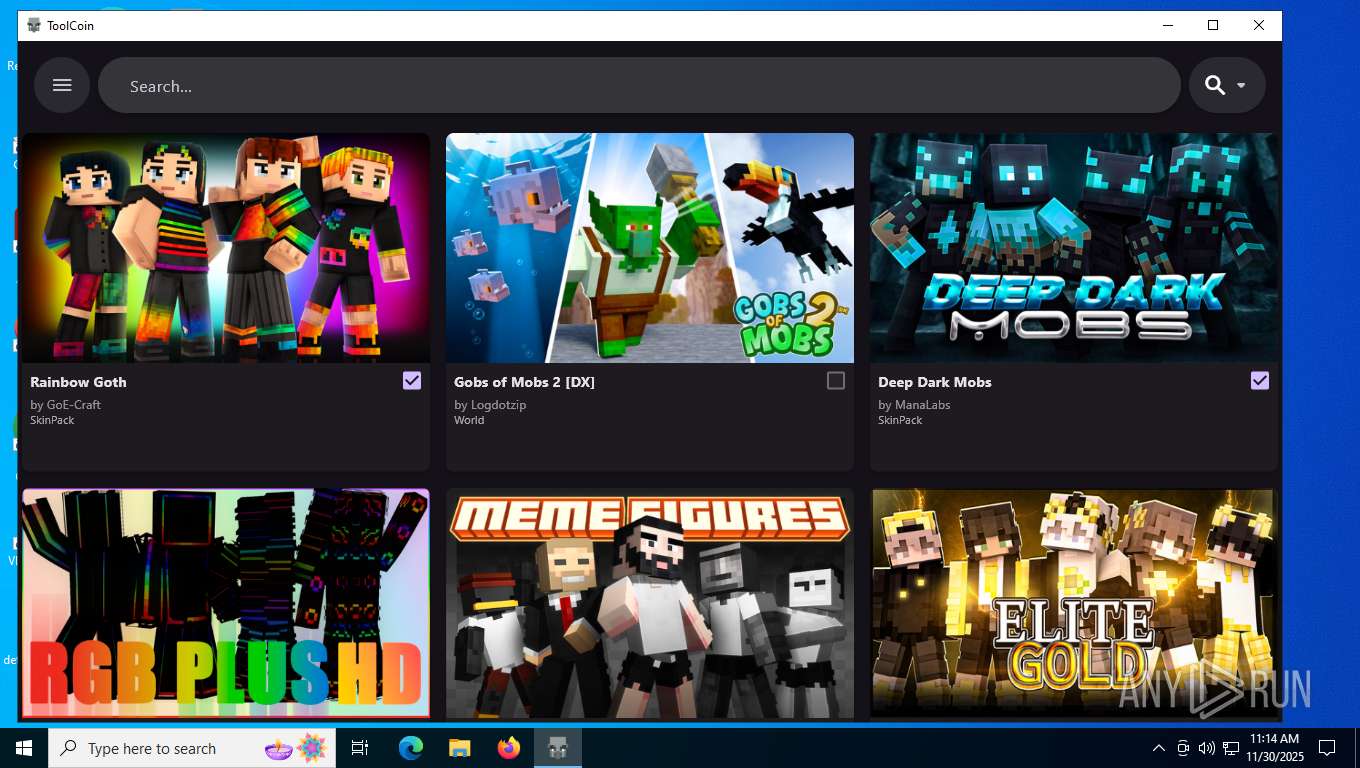Click the "by GoE-Craft" author text
Viewport: 1360px width, 768px height.
pos(65,405)
